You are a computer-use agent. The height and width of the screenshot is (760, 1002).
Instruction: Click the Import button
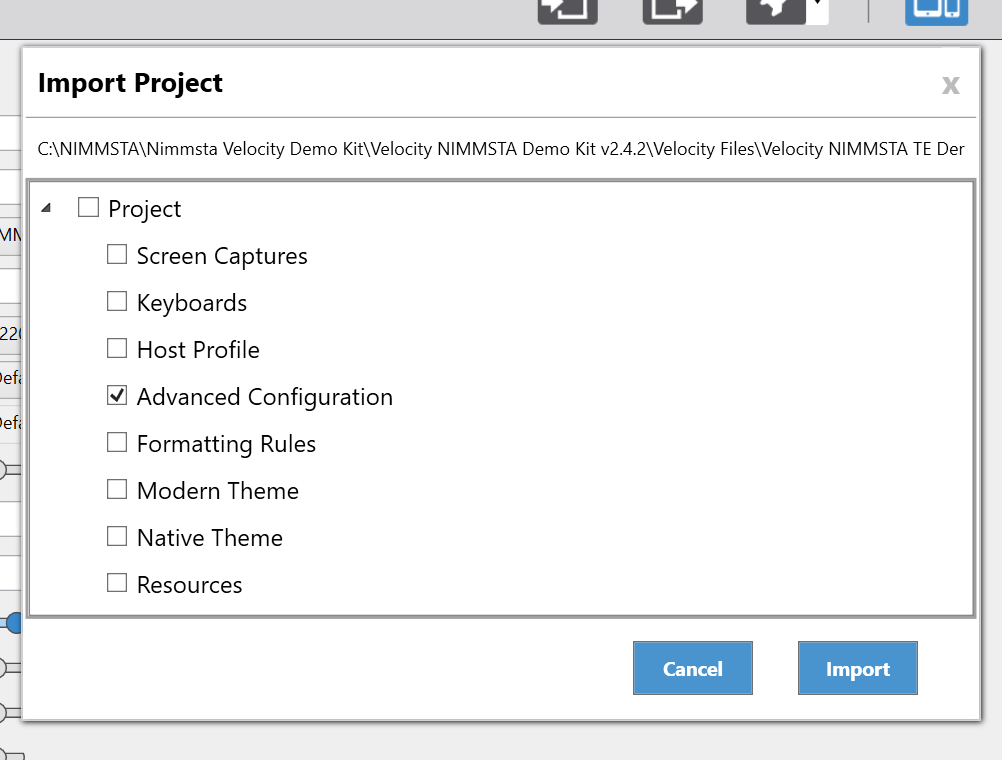[858, 668]
